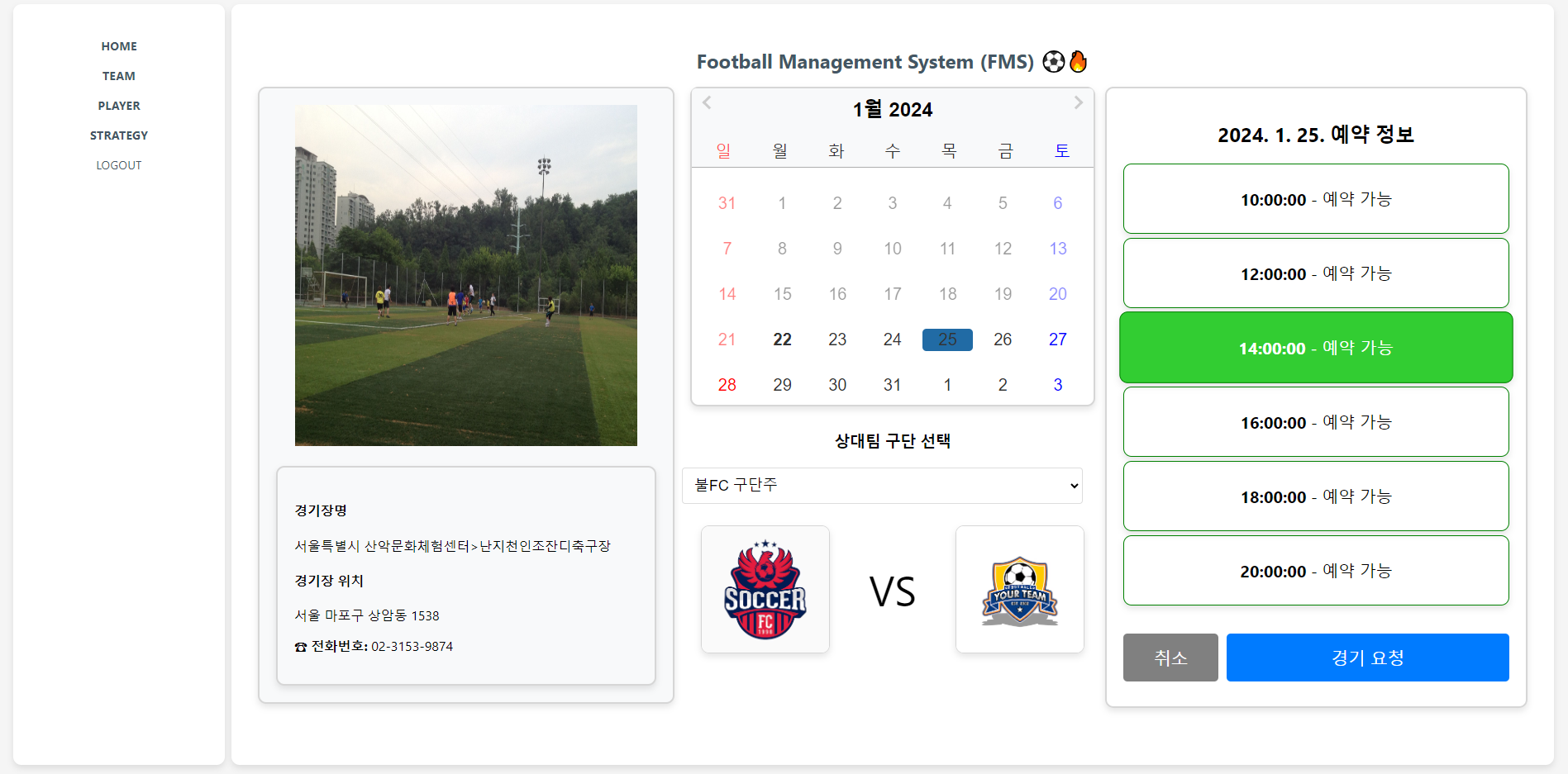Click the gray 취소 cancel button

coord(1170,658)
